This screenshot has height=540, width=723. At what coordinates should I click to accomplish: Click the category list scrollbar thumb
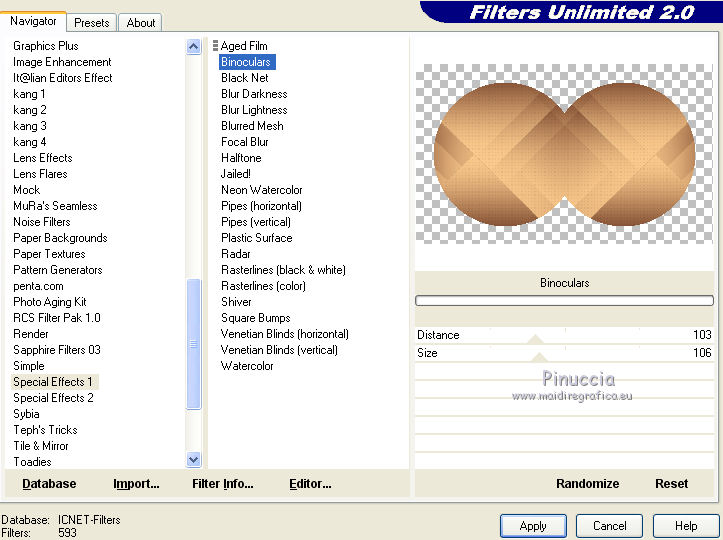pos(194,344)
